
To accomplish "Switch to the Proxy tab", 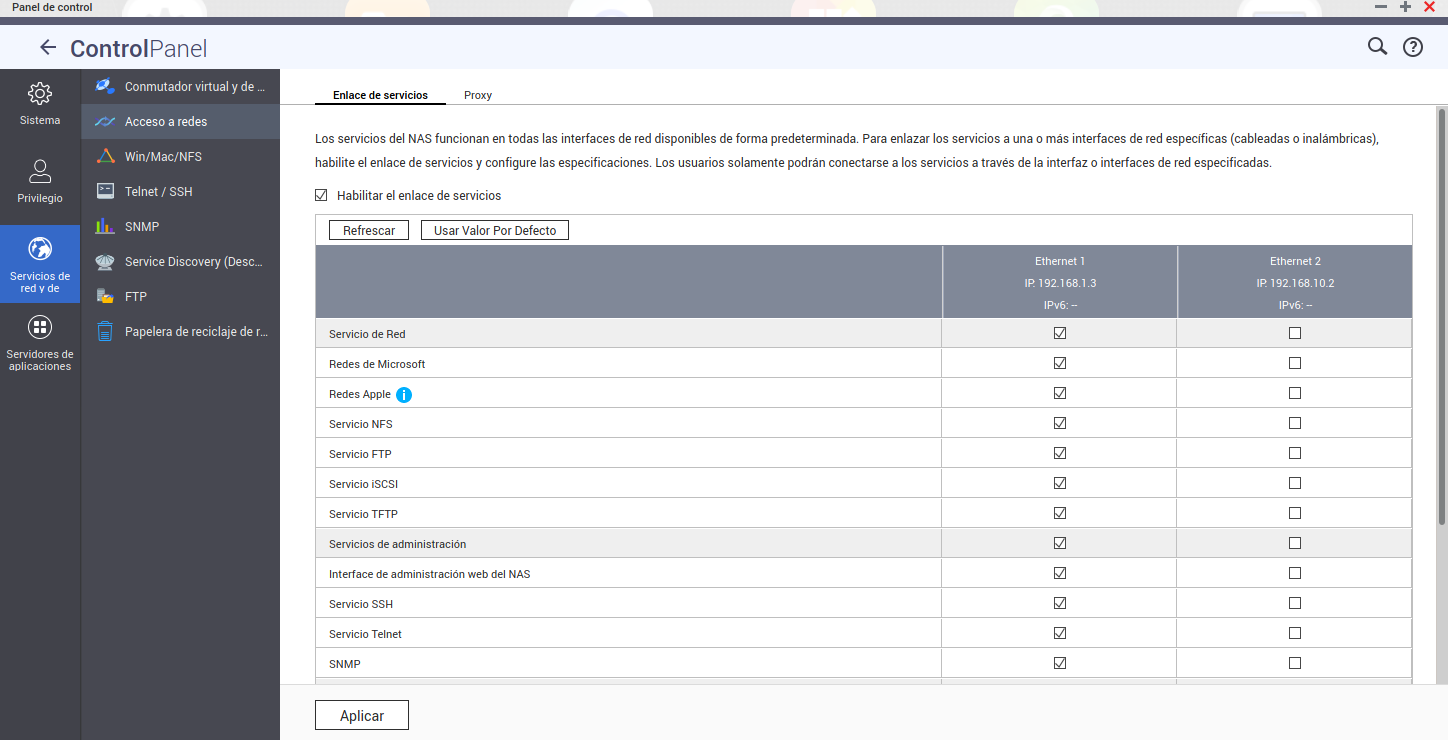I will click(x=478, y=95).
